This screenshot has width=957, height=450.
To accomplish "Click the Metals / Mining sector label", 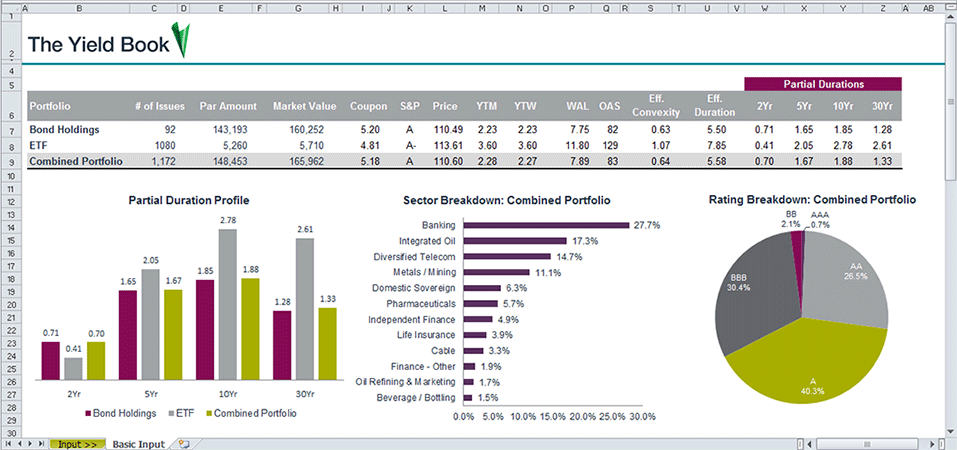I will point(425,272).
